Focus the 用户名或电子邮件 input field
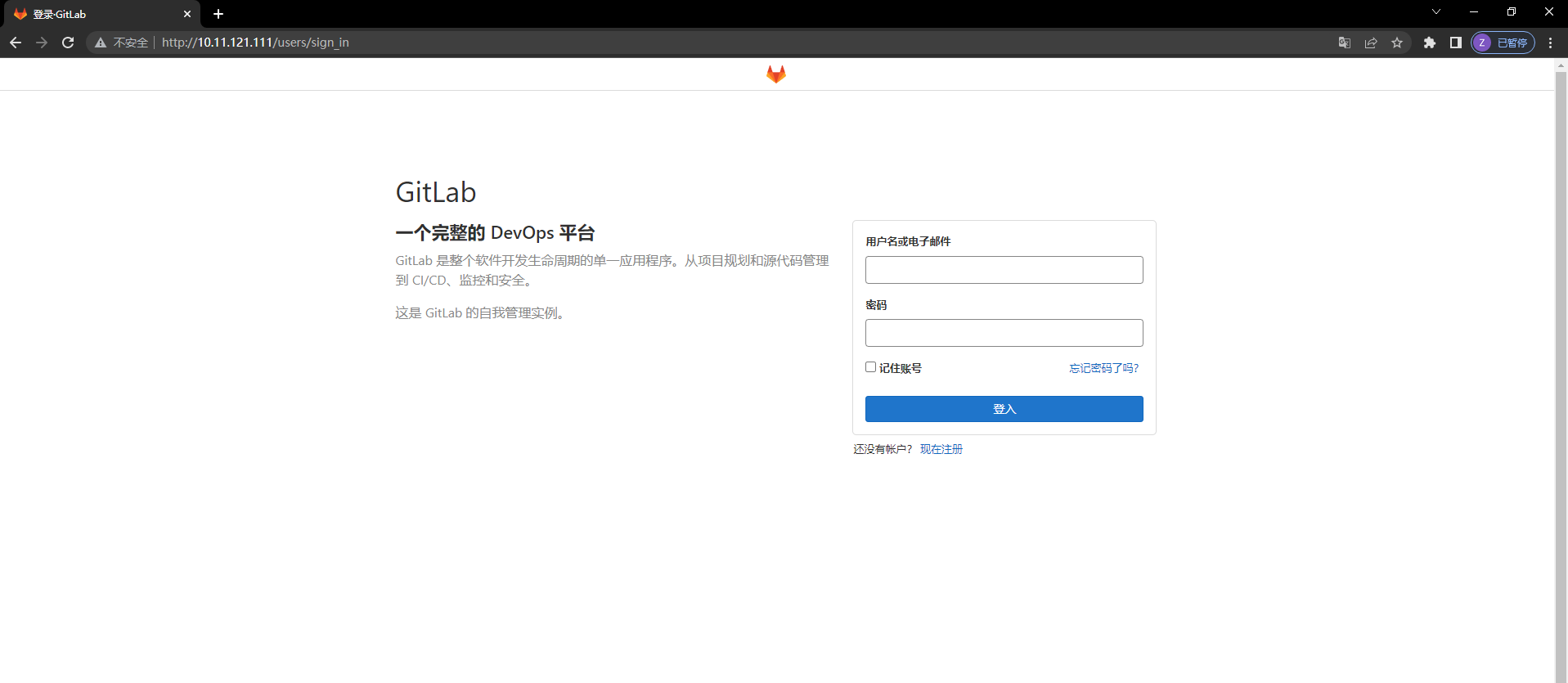The width and height of the screenshot is (1568, 683). pos(1004,270)
